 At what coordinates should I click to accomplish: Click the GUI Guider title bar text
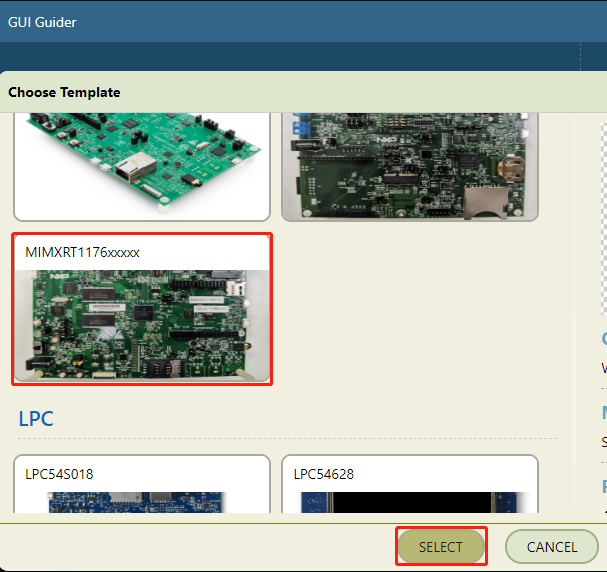(x=42, y=22)
